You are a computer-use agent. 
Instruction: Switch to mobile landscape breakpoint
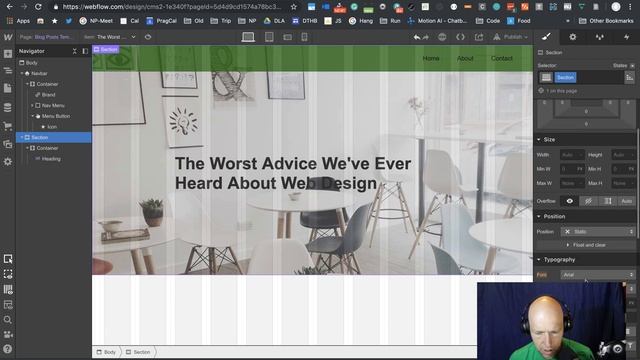[x=287, y=37]
